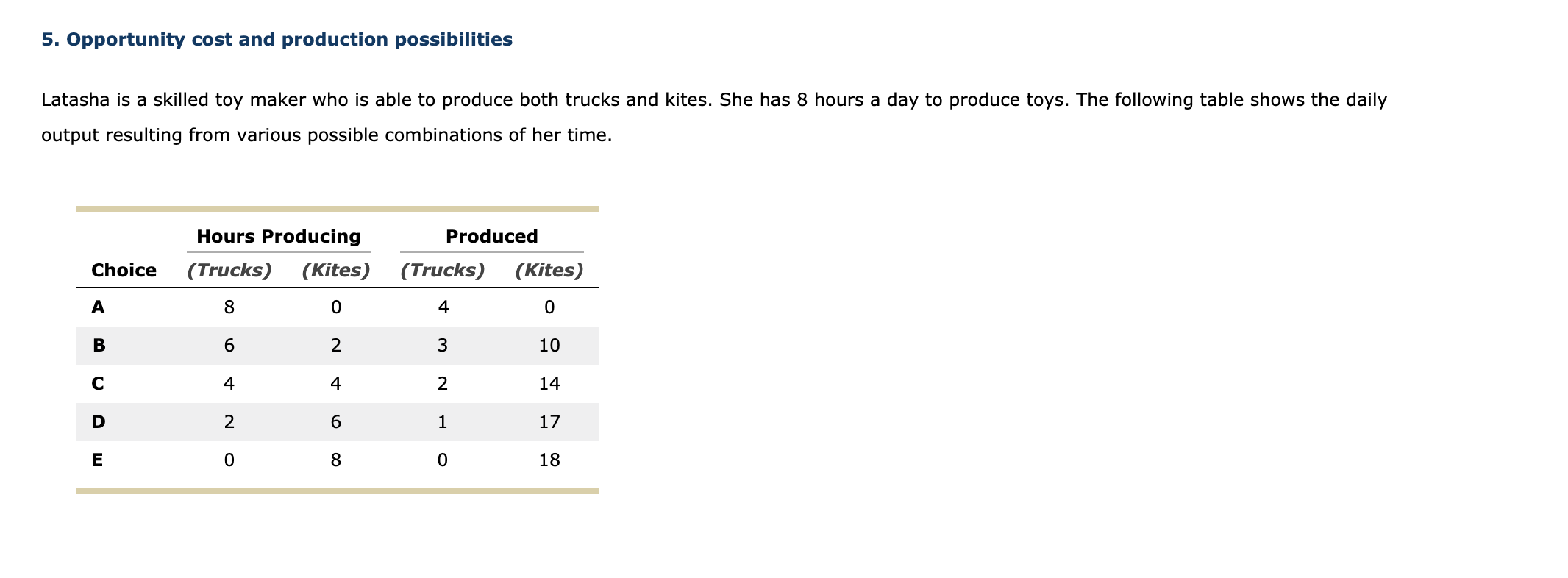Click the 'Produced' column group header
Viewport: 1568px width, 578px height.
click(492, 236)
